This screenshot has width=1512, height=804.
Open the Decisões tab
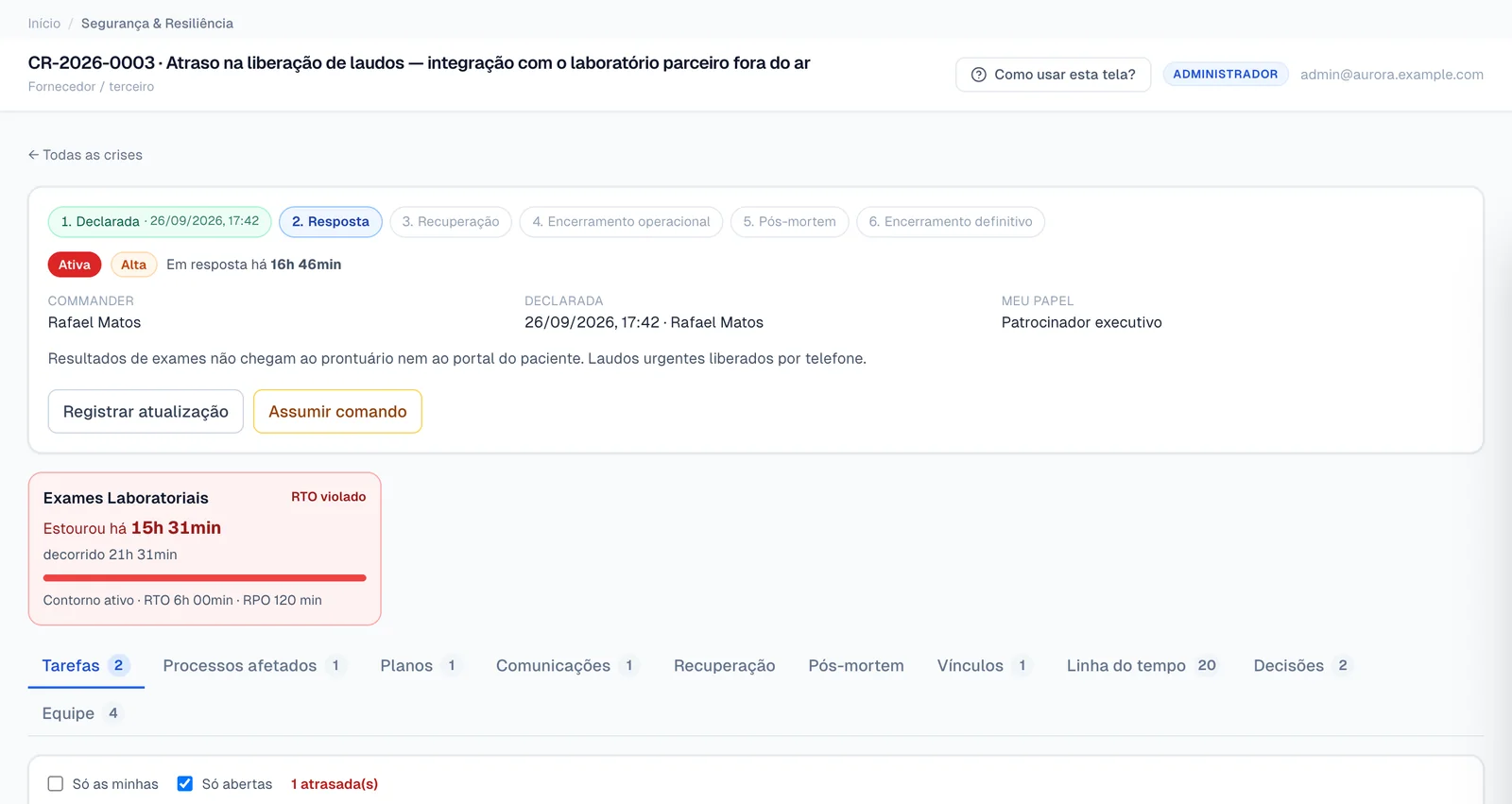pos(1302,665)
